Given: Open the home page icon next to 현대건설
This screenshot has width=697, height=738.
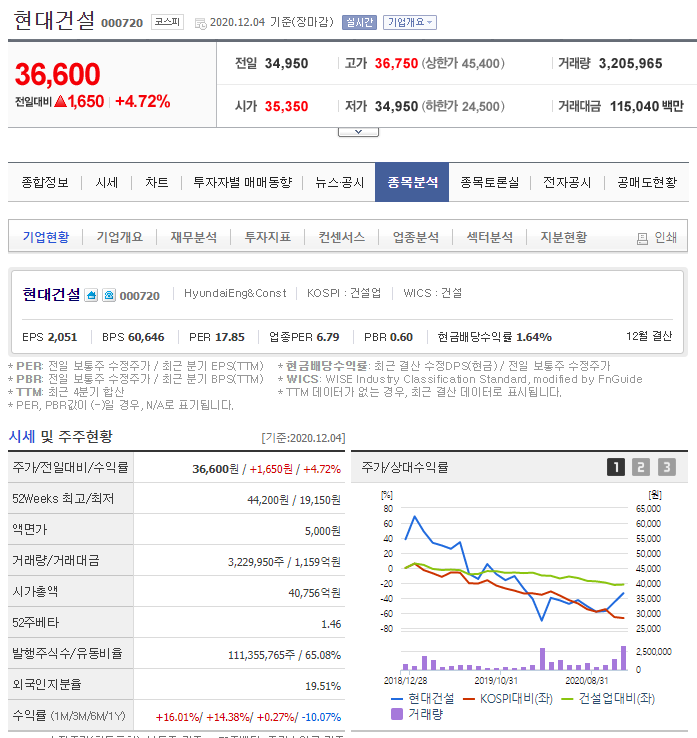Looking at the screenshot, I should tap(91, 295).
